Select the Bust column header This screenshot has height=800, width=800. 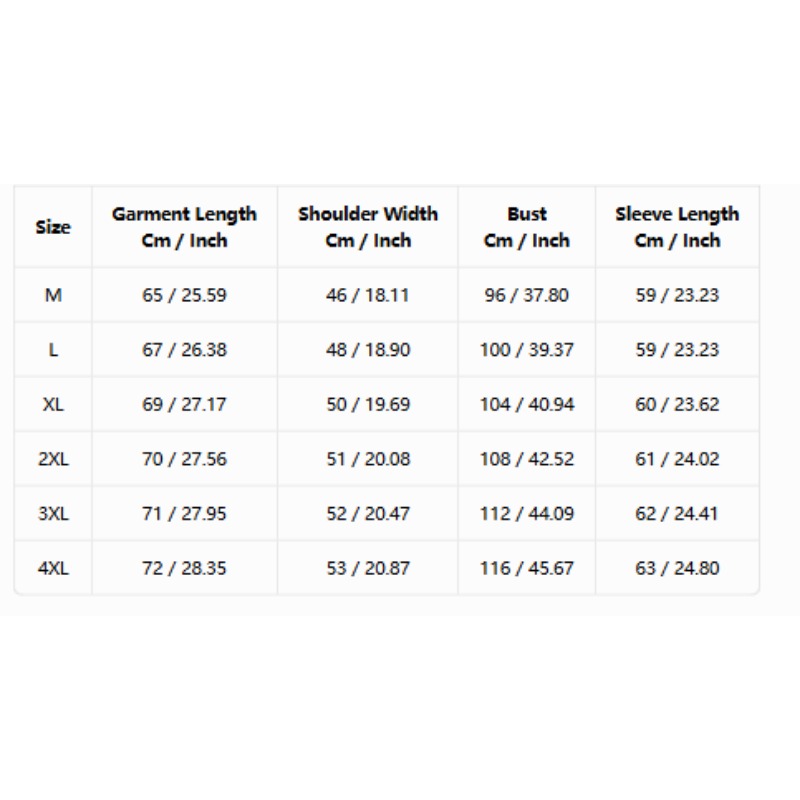(x=527, y=227)
